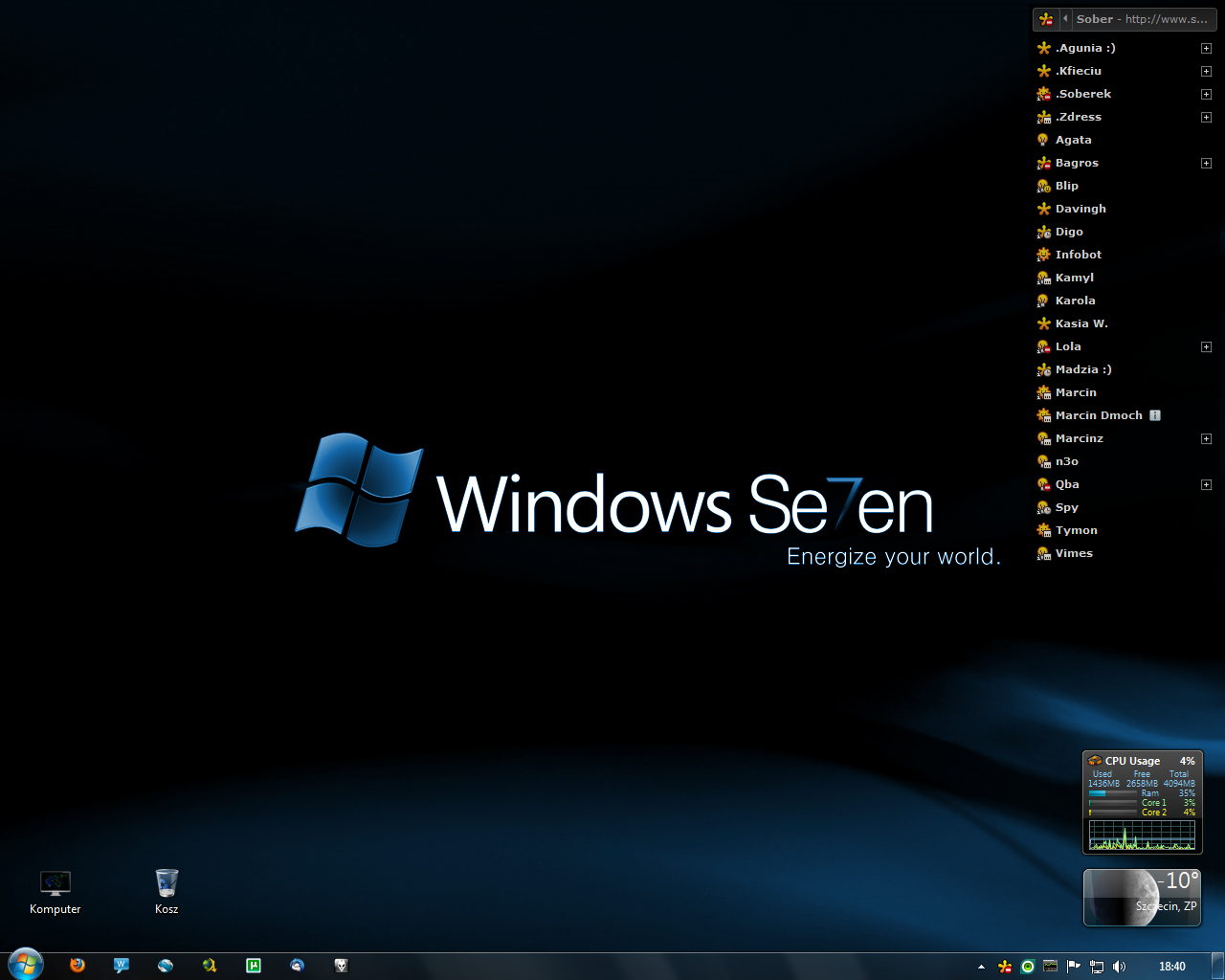Expand the .Agunia :) contact group
1225x980 pixels.
tap(1206, 48)
